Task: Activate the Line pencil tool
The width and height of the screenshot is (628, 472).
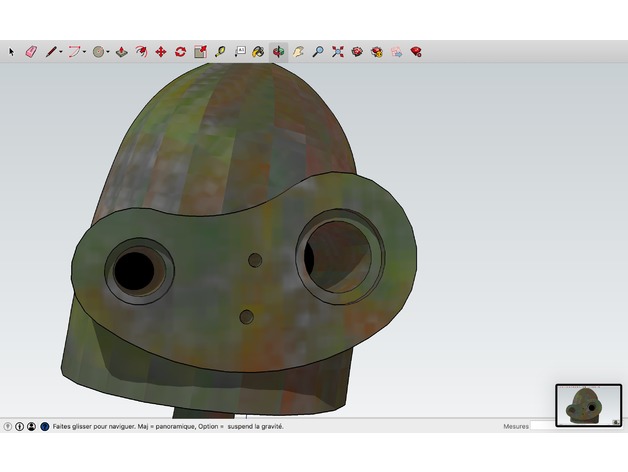Action: coord(51,52)
